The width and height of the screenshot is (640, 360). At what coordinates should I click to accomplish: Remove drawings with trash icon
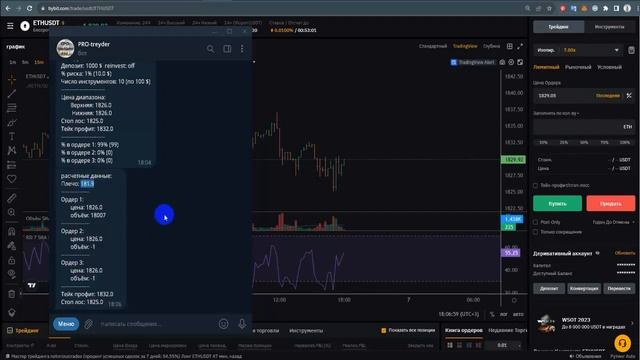(11, 294)
